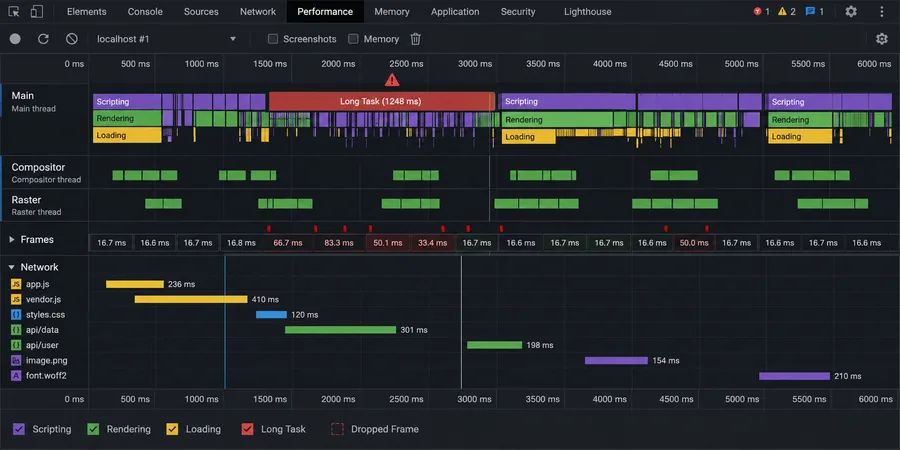Toggle the Long Task legend checkbox
900x450 pixels.
point(247,429)
